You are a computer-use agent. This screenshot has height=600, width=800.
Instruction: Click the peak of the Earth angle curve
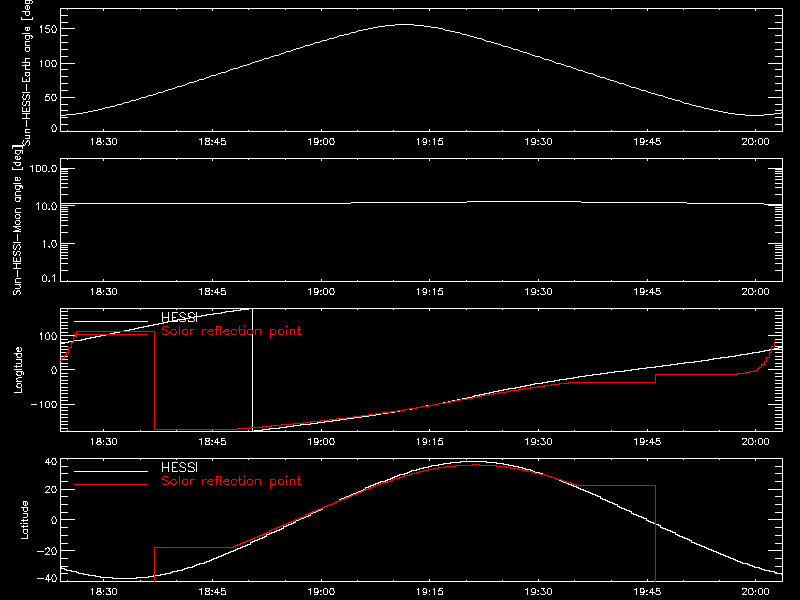coord(405,24)
